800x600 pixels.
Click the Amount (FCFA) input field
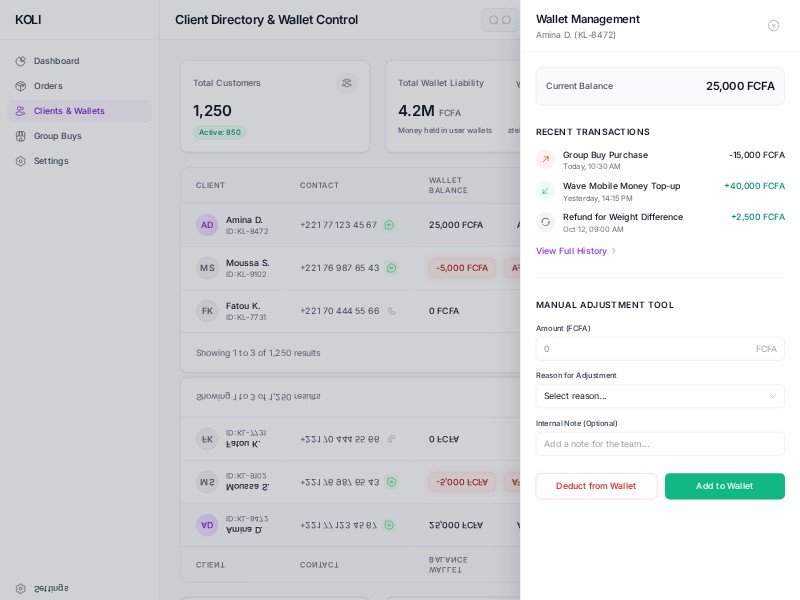click(646, 349)
